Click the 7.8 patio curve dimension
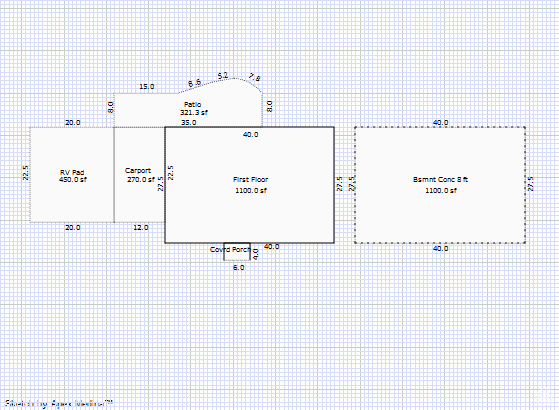559x410 pixels. pos(255,77)
